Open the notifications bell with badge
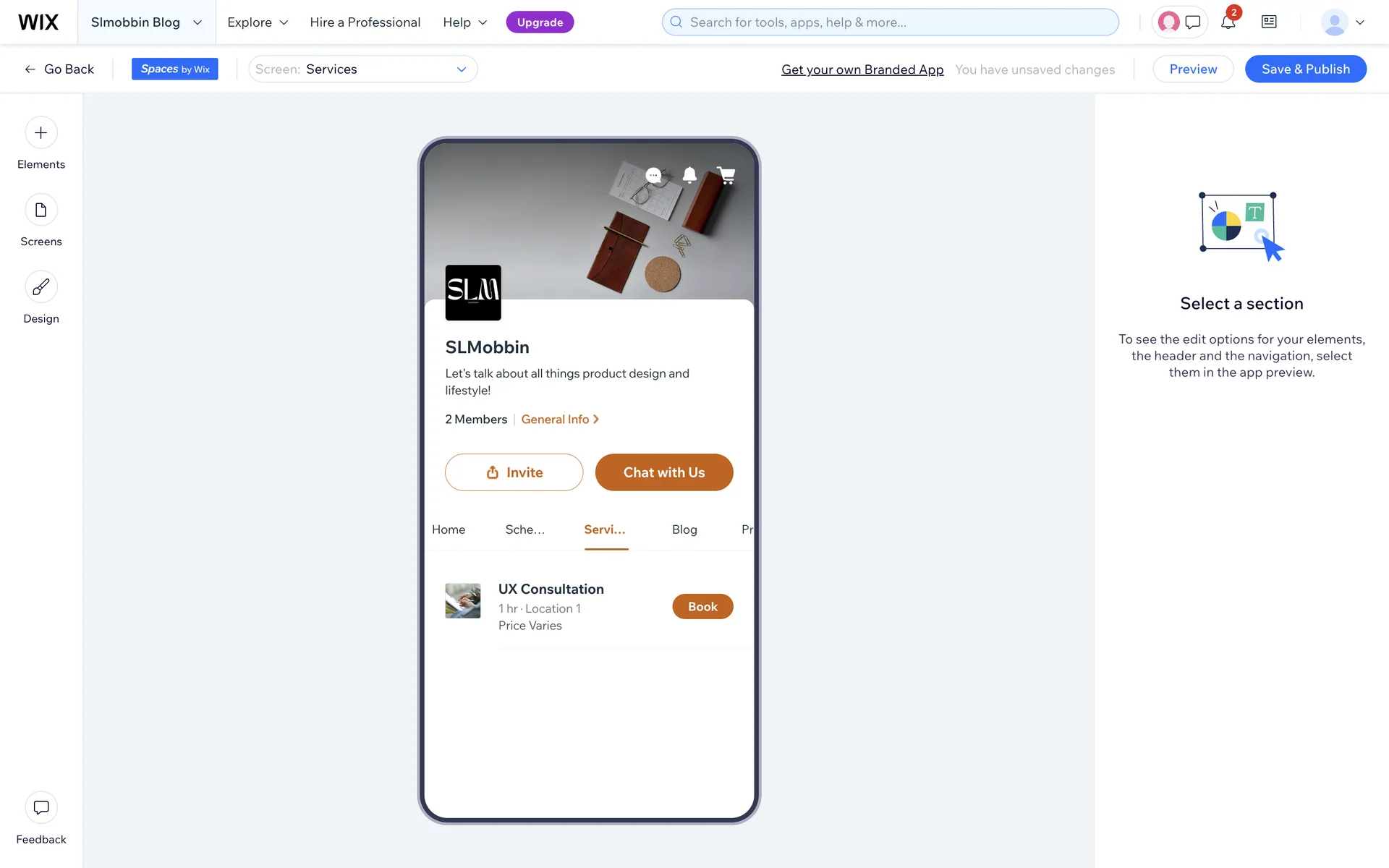The width and height of the screenshot is (1389, 868). pyautogui.click(x=1228, y=22)
